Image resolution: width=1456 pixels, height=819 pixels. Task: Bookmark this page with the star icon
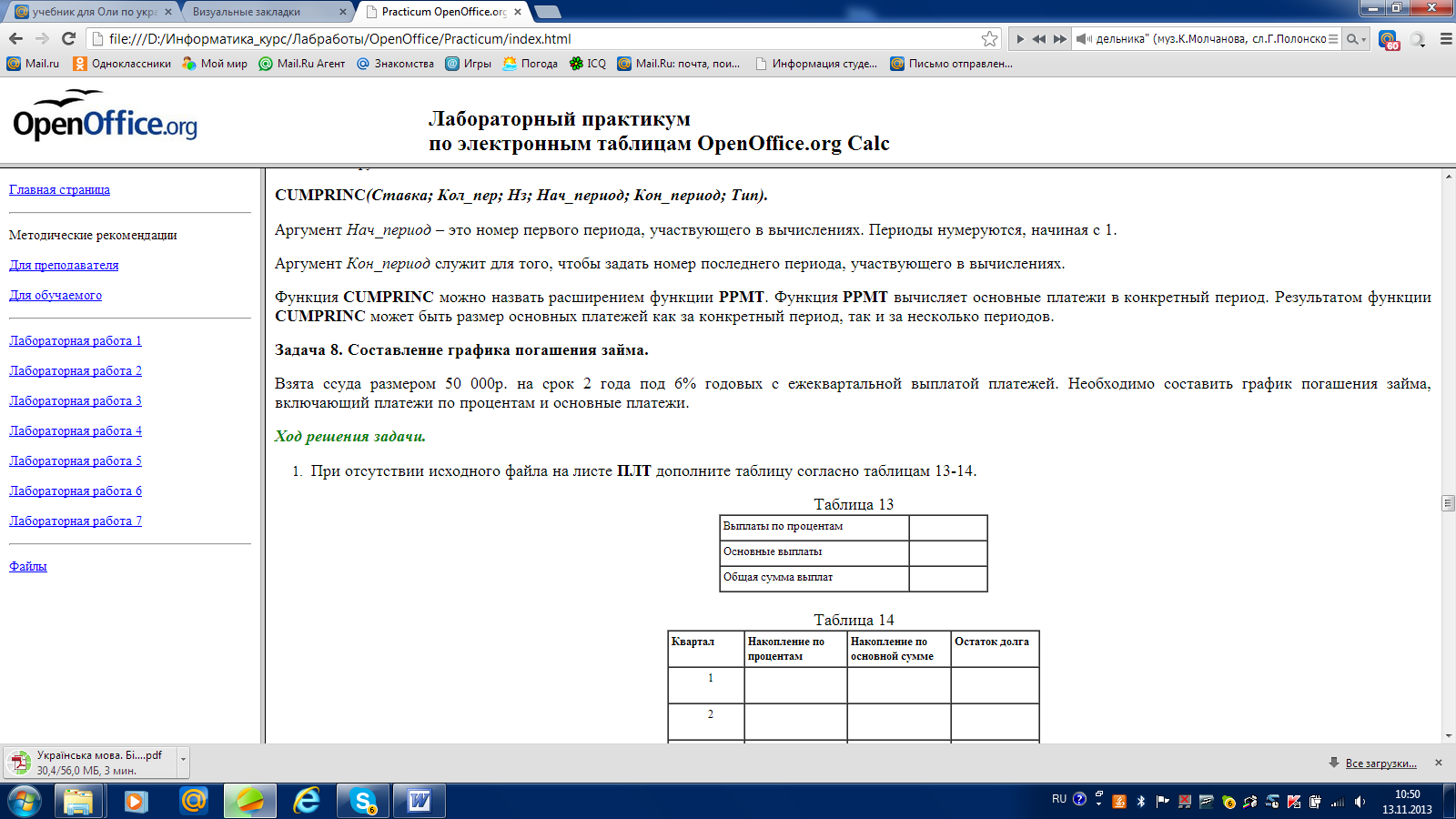click(x=989, y=38)
